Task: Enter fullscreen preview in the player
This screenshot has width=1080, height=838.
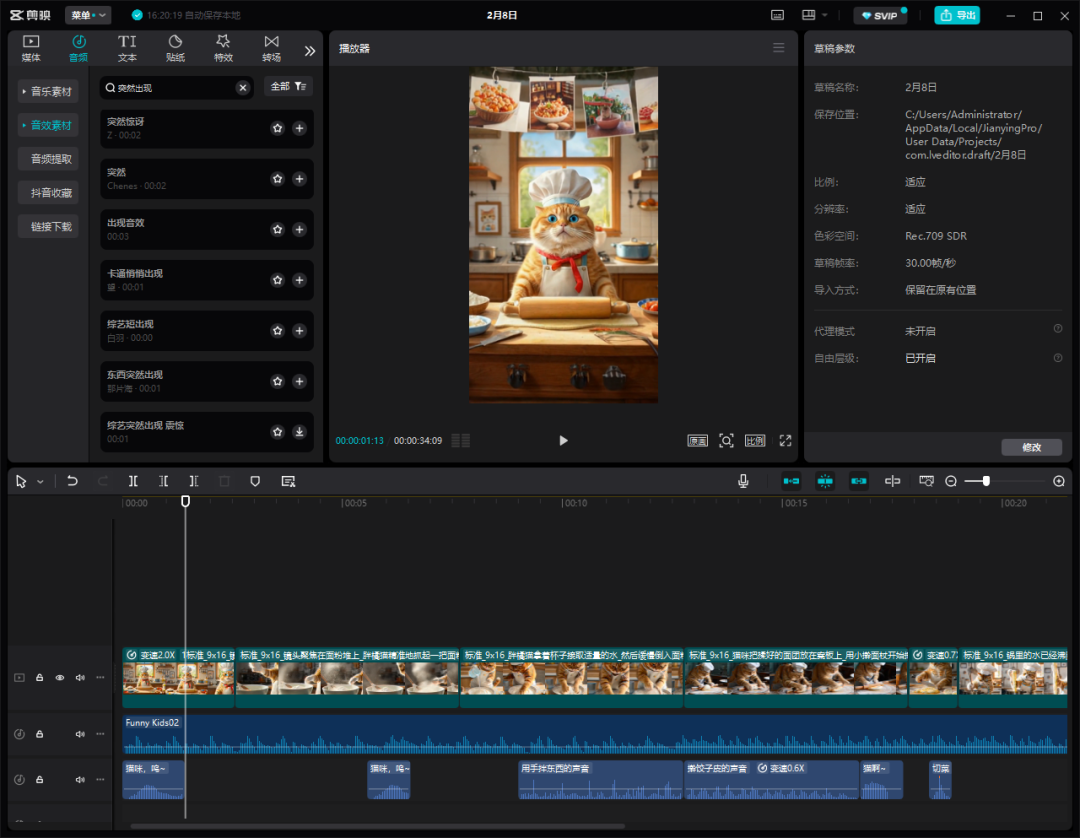Action: [x=785, y=440]
